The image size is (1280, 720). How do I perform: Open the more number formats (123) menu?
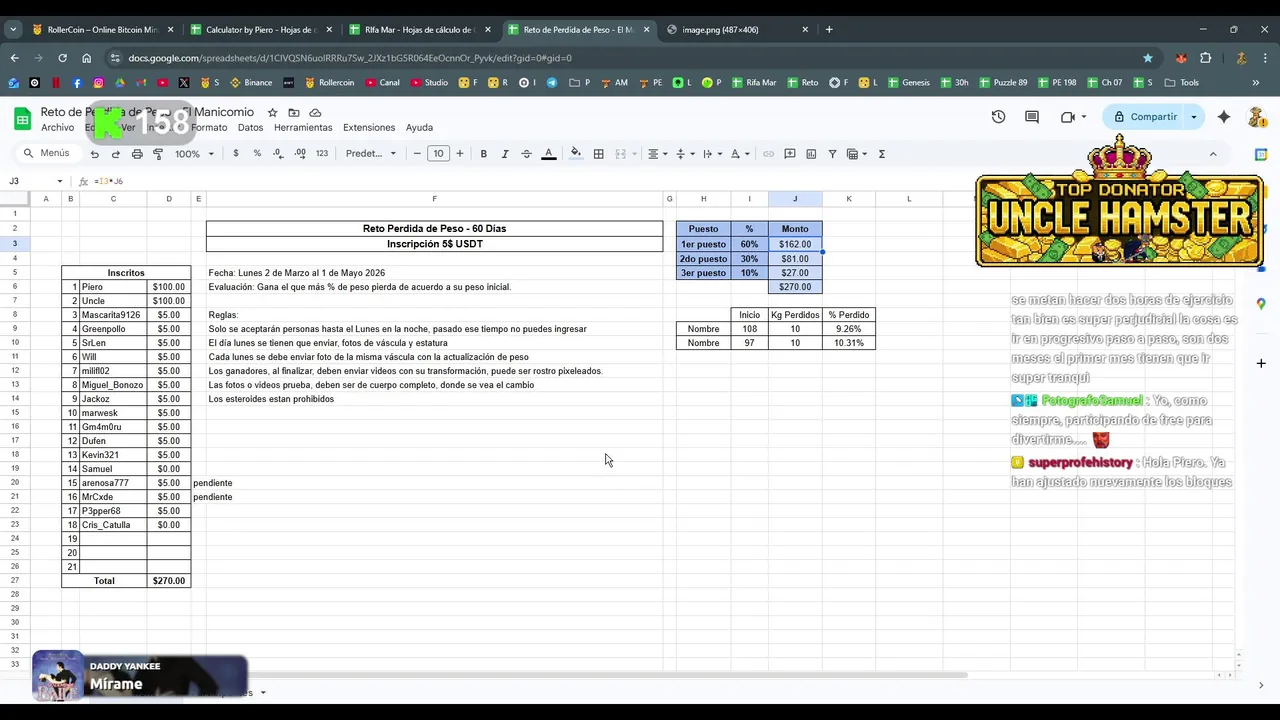point(322,154)
